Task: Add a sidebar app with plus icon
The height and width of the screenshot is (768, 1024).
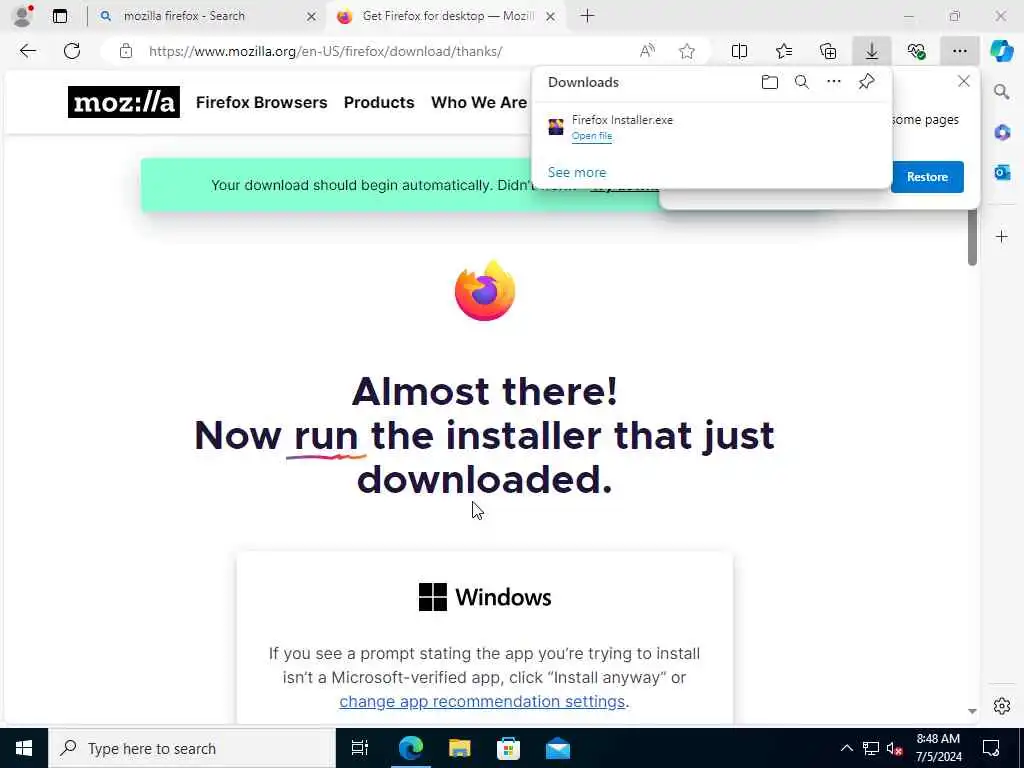Action: coord(1002,236)
